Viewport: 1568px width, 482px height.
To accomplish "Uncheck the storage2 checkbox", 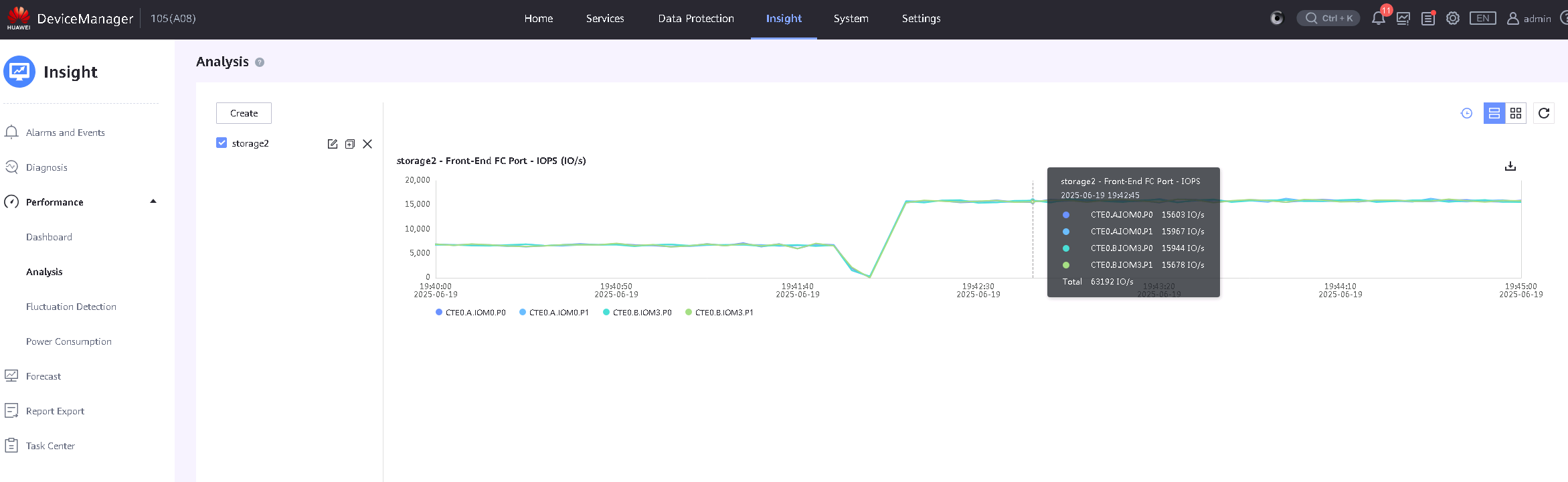I will coord(222,143).
